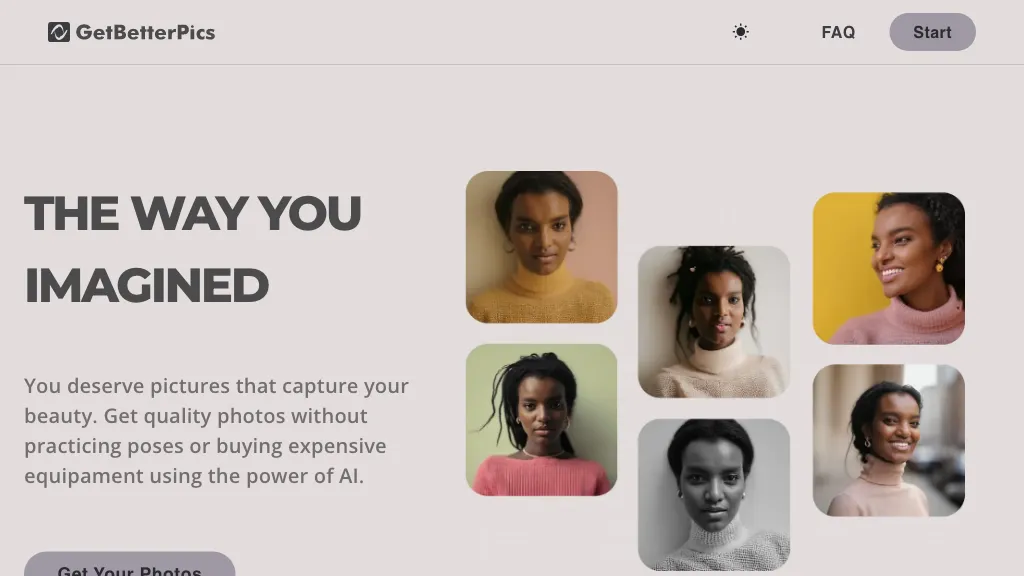The width and height of the screenshot is (1024, 576).
Task: Click the GetBetterPics logo icon
Action: tap(59, 32)
